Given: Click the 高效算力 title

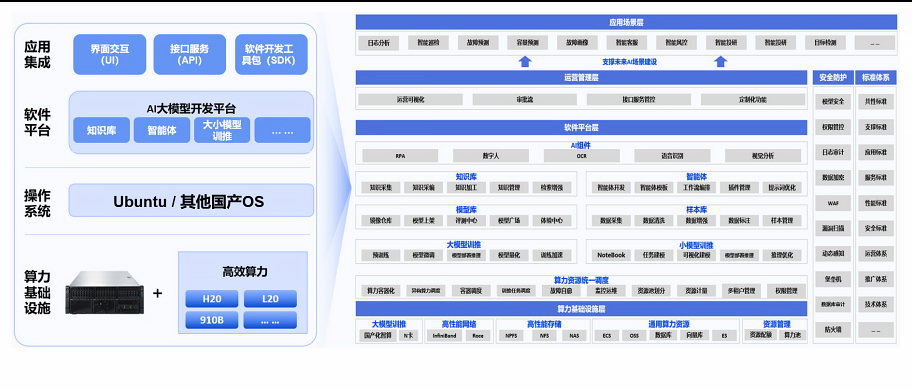Looking at the screenshot, I should point(245,271).
